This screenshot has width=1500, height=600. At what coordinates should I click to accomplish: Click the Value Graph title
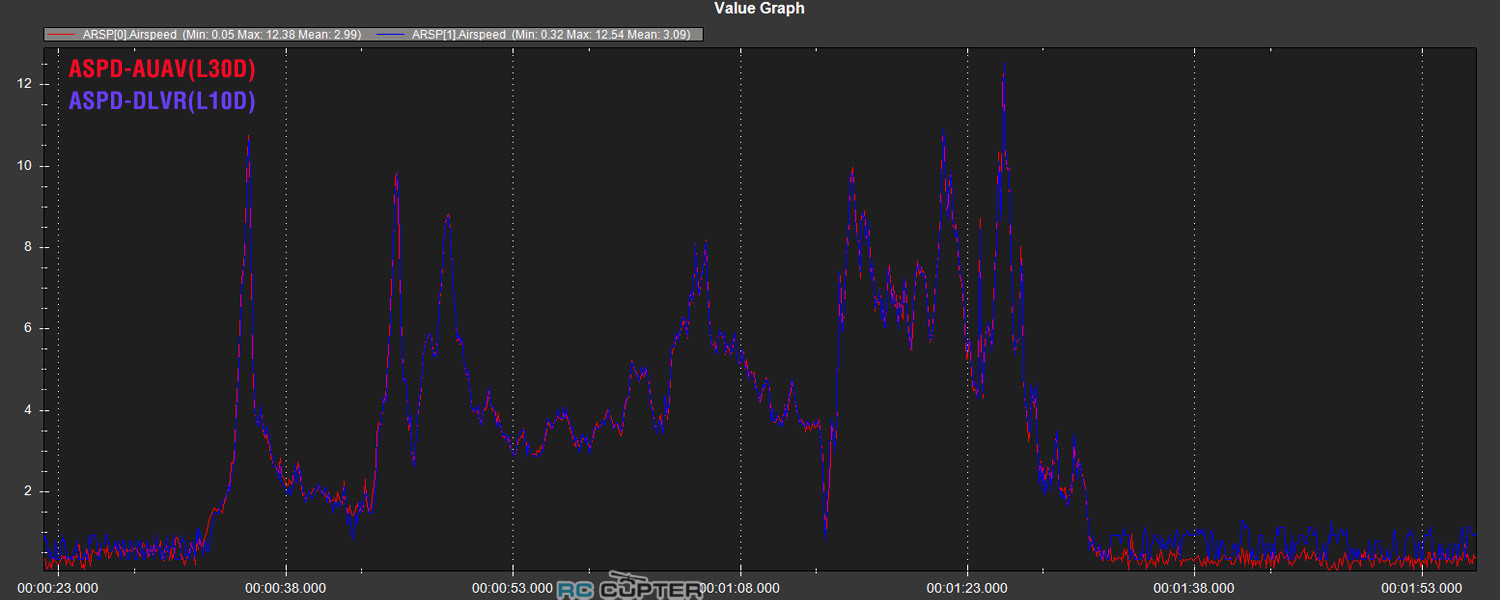[x=759, y=9]
